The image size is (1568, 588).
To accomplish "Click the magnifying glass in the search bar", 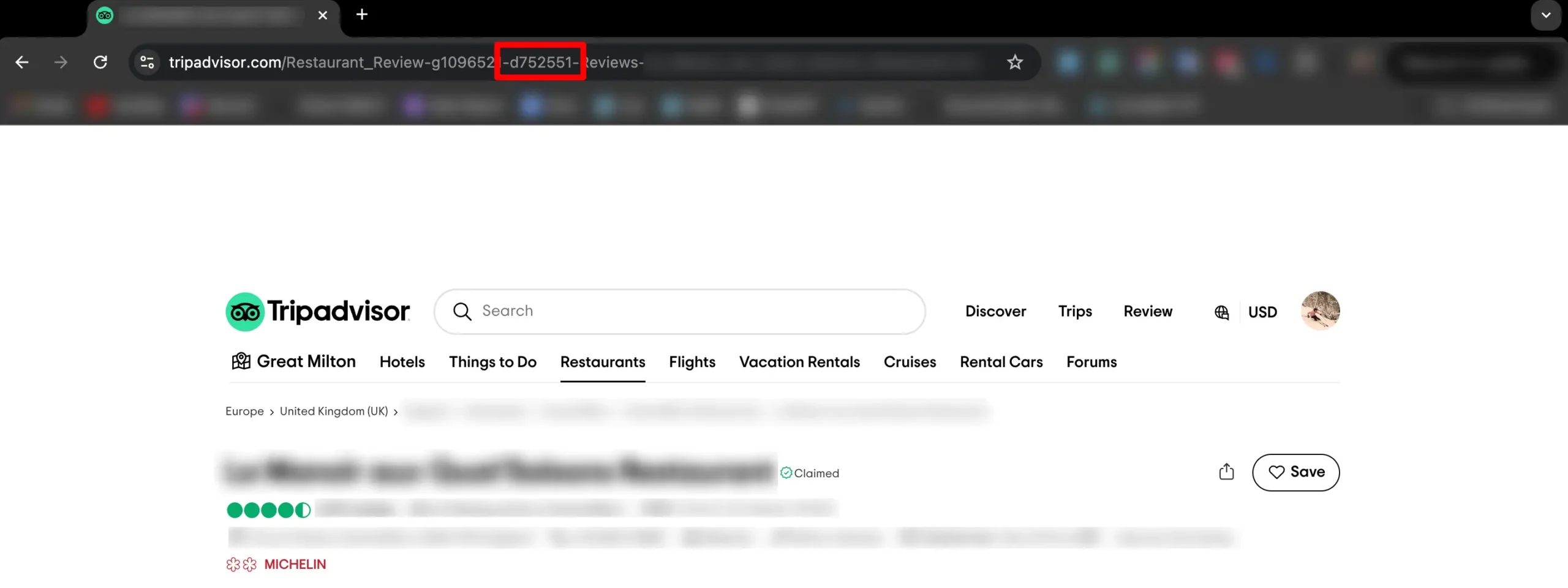I will pyautogui.click(x=463, y=311).
